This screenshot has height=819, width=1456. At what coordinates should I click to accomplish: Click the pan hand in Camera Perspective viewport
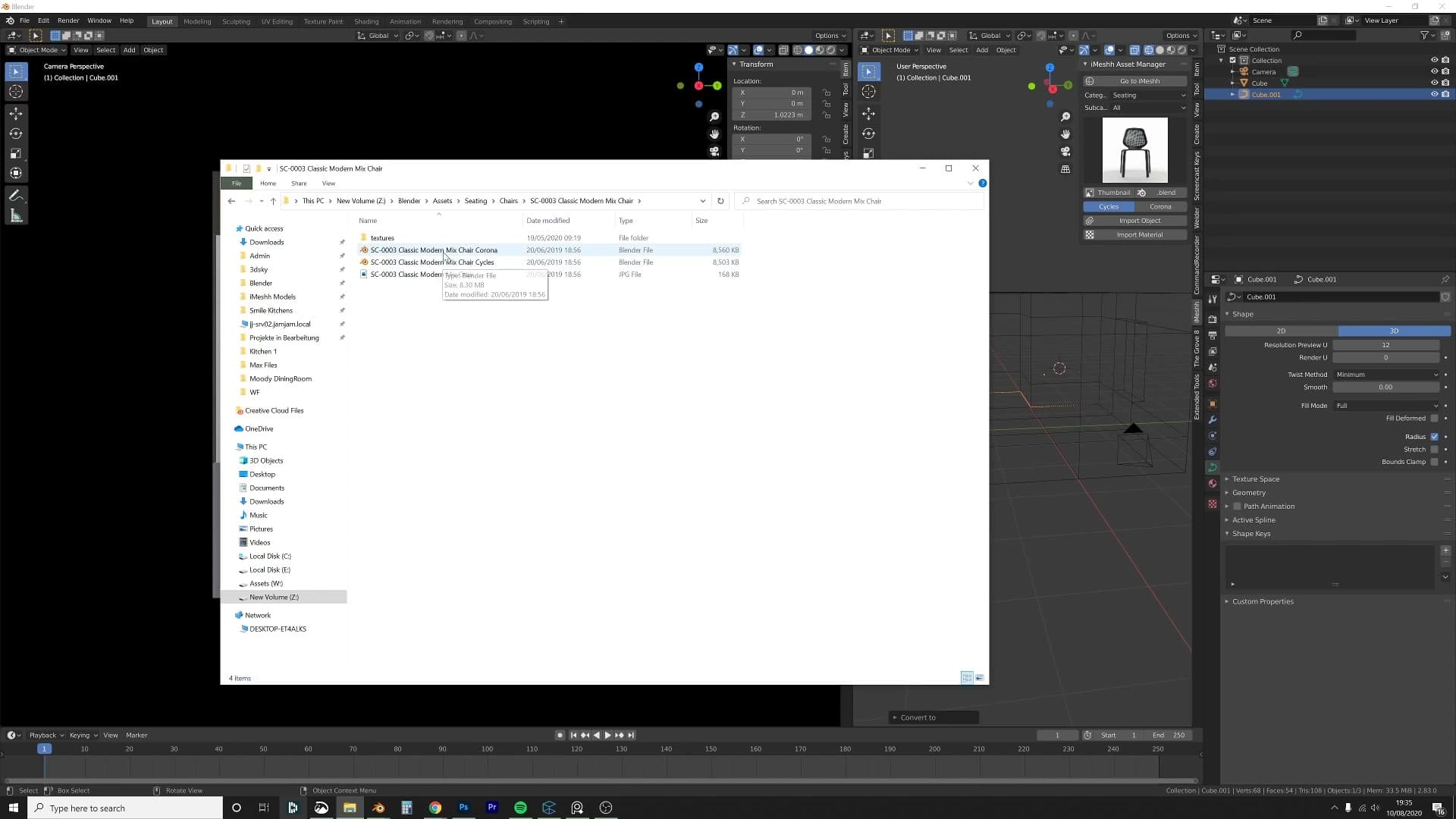714,134
